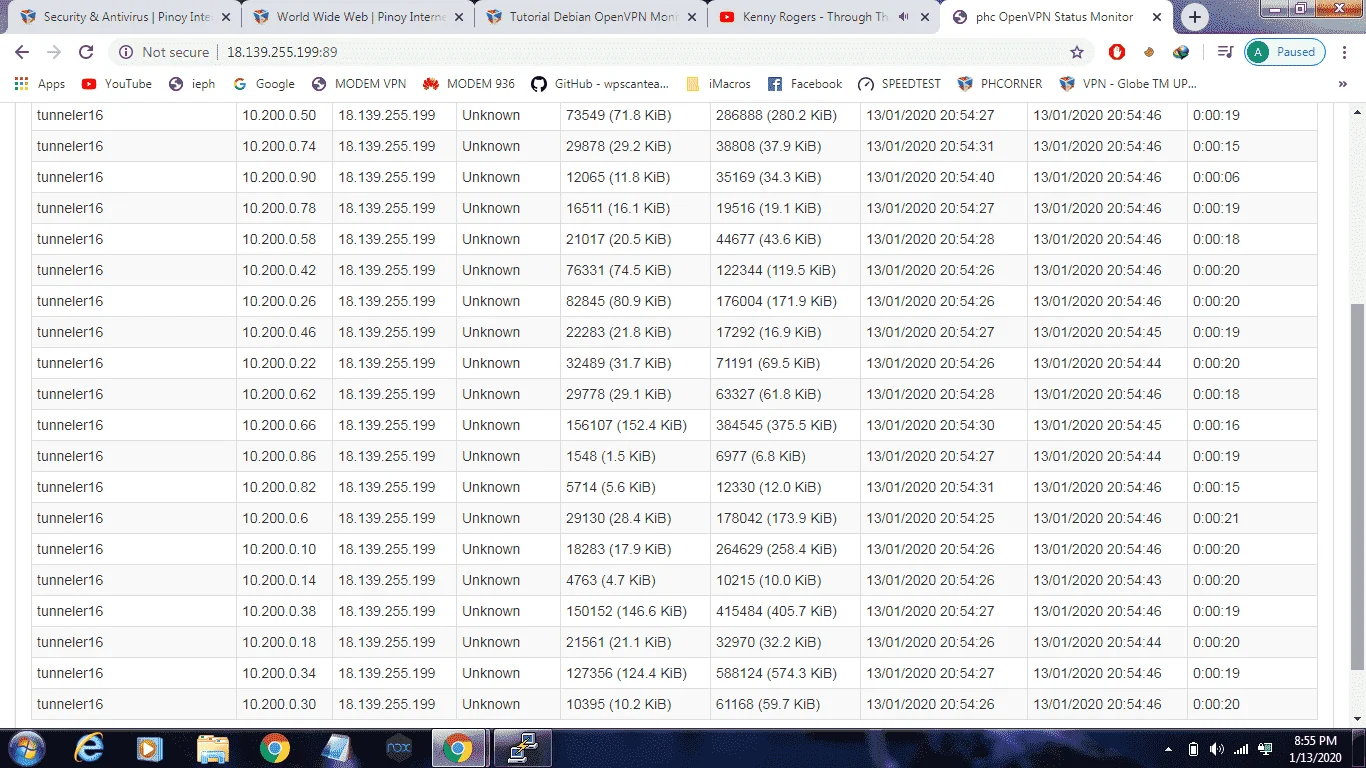Viewport: 1366px width, 768px height.
Task: Click the page vertical scrollbar thumb
Action: tap(1357, 486)
